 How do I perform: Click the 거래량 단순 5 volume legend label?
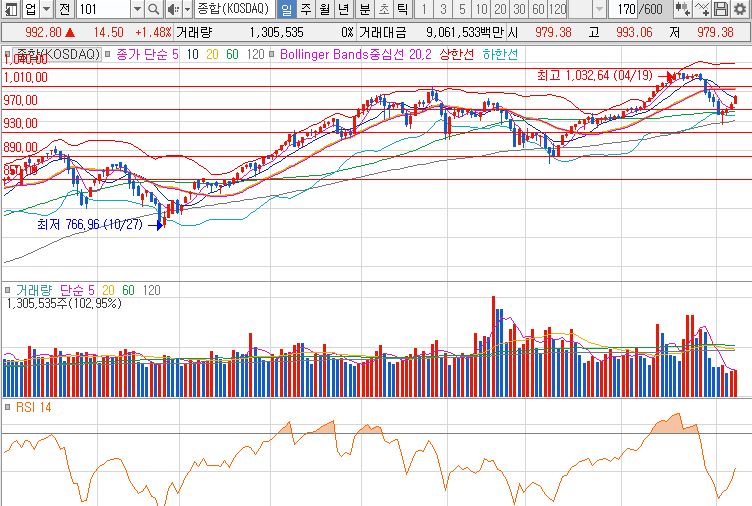55,290
